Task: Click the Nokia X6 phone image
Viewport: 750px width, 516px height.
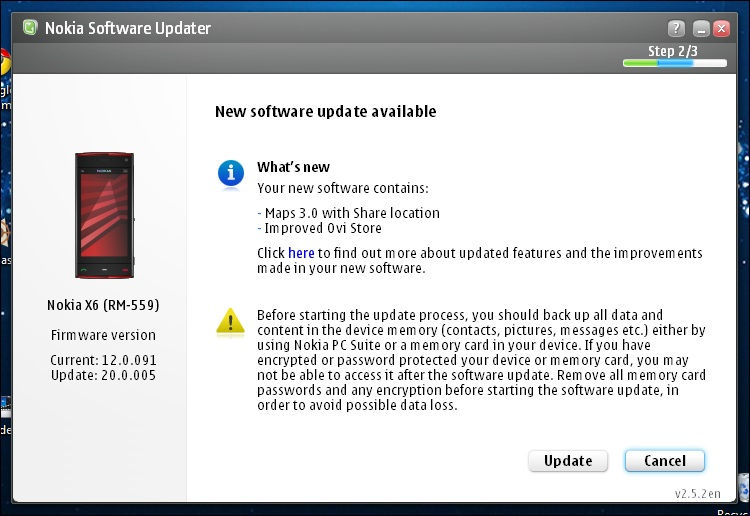Action: click(x=103, y=215)
